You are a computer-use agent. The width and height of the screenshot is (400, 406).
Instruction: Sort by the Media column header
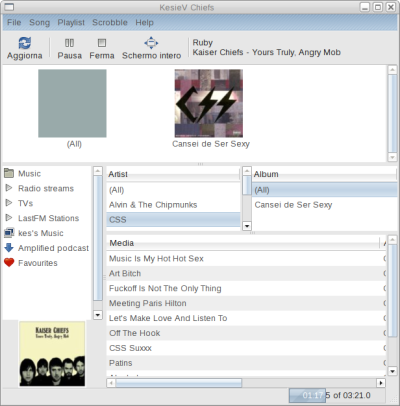pos(244,243)
